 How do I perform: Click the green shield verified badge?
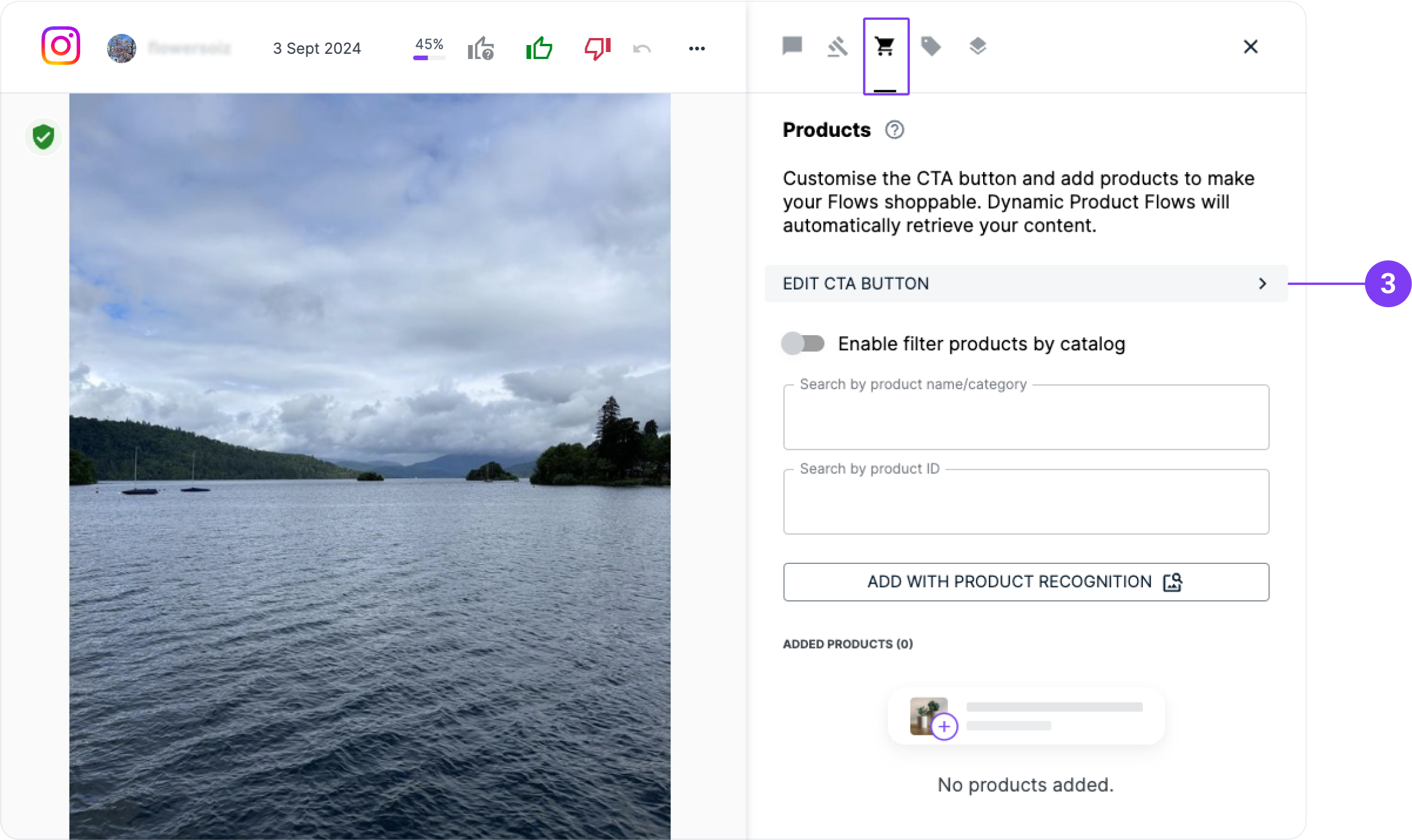click(x=43, y=137)
